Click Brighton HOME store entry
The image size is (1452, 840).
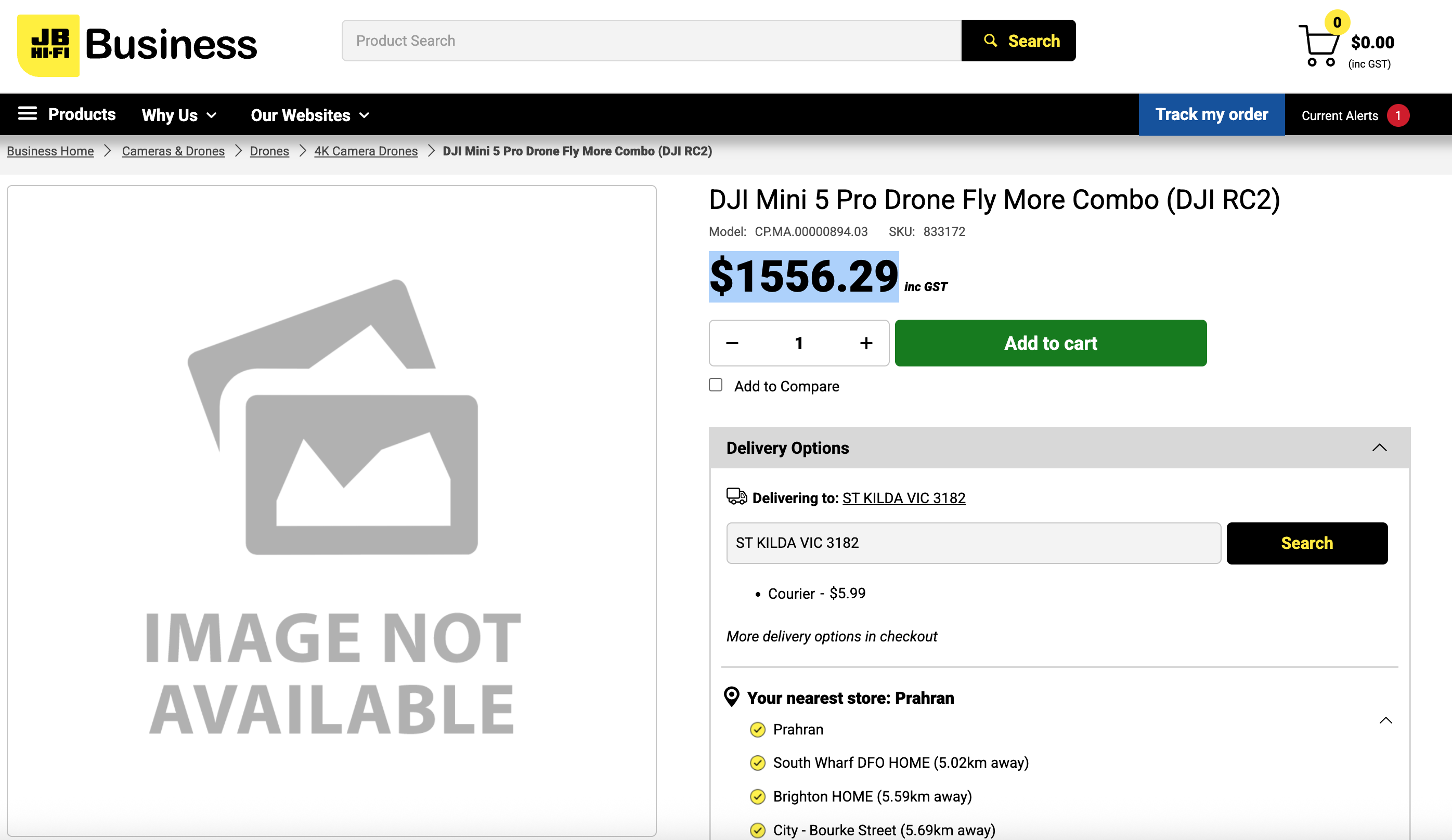click(x=872, y=796)
